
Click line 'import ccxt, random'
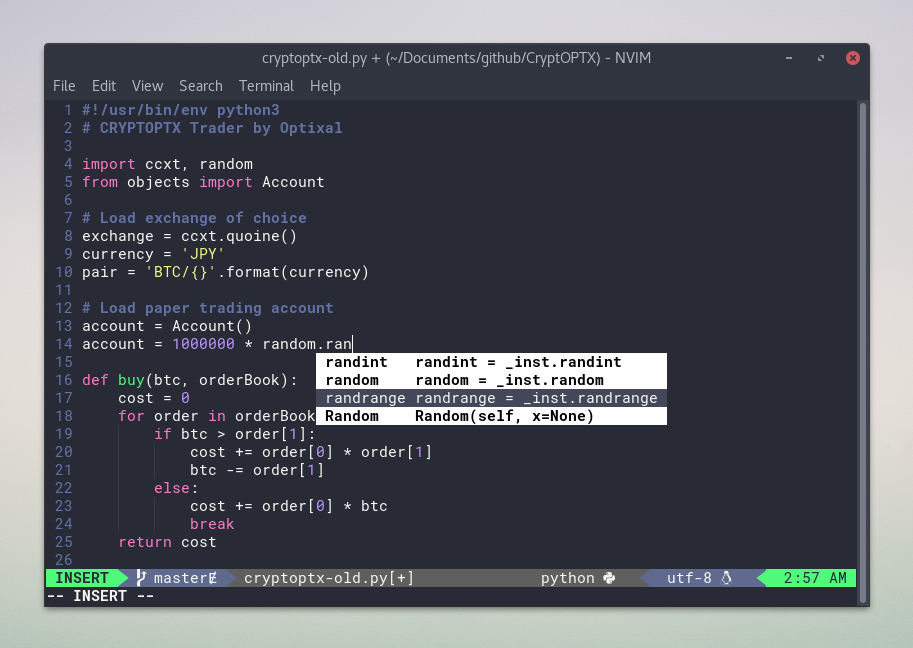pos(167,164)
